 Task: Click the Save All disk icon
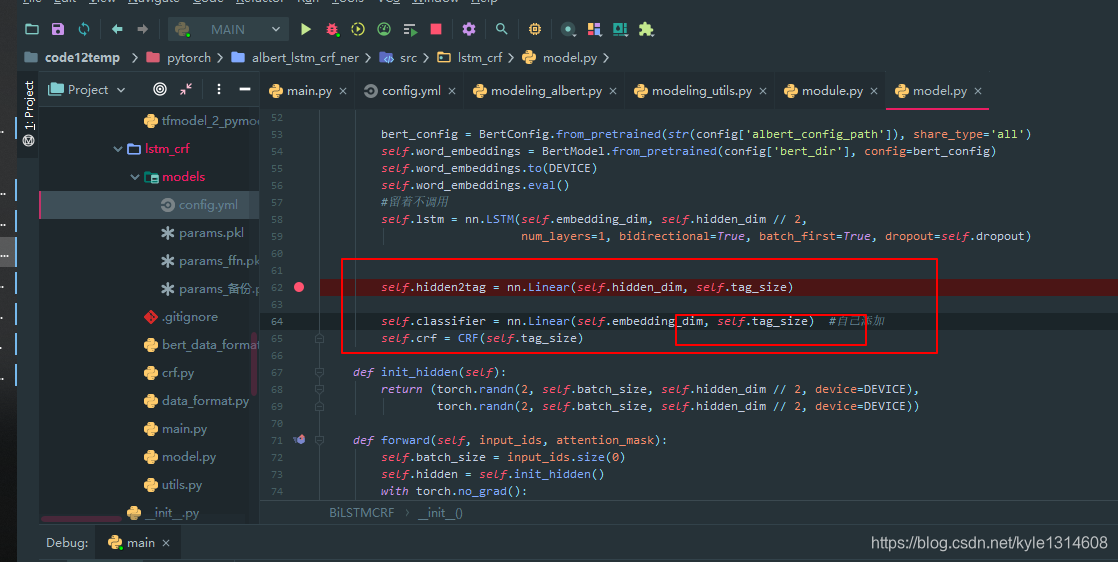tap(58, 29)
